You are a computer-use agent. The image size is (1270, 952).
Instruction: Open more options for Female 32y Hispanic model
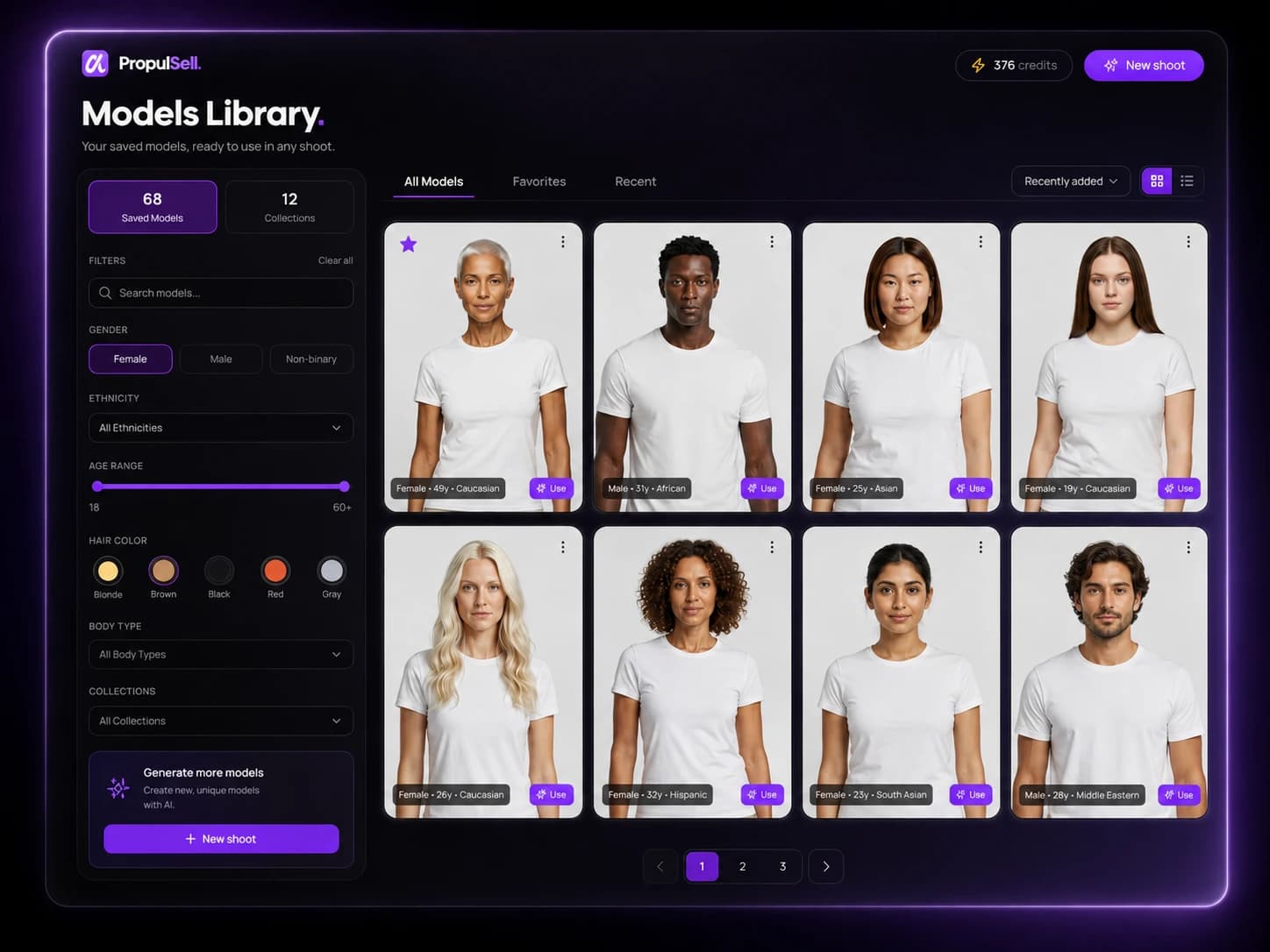[772, 547]
